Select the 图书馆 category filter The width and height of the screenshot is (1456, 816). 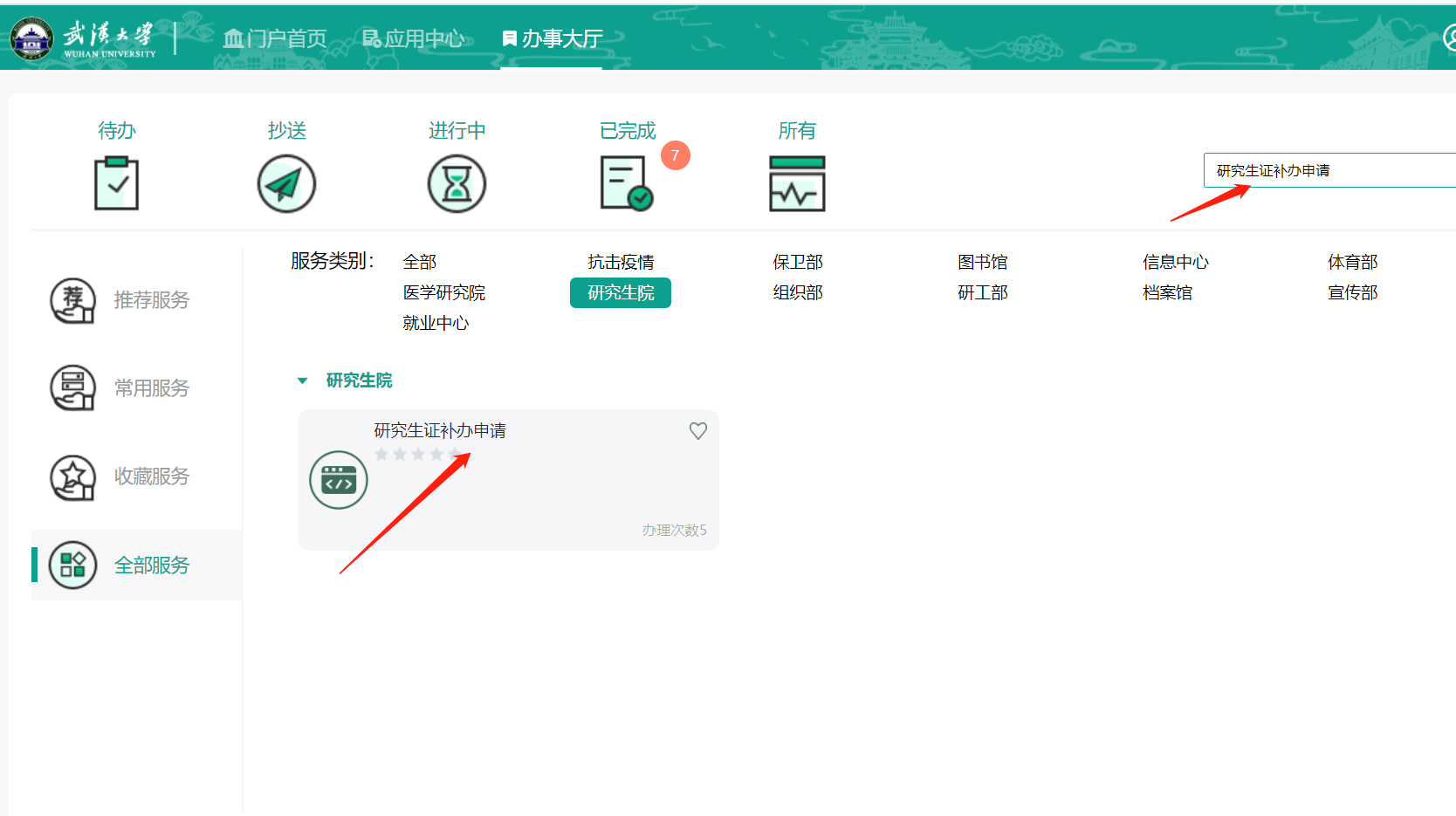click(x=982, y=262)
